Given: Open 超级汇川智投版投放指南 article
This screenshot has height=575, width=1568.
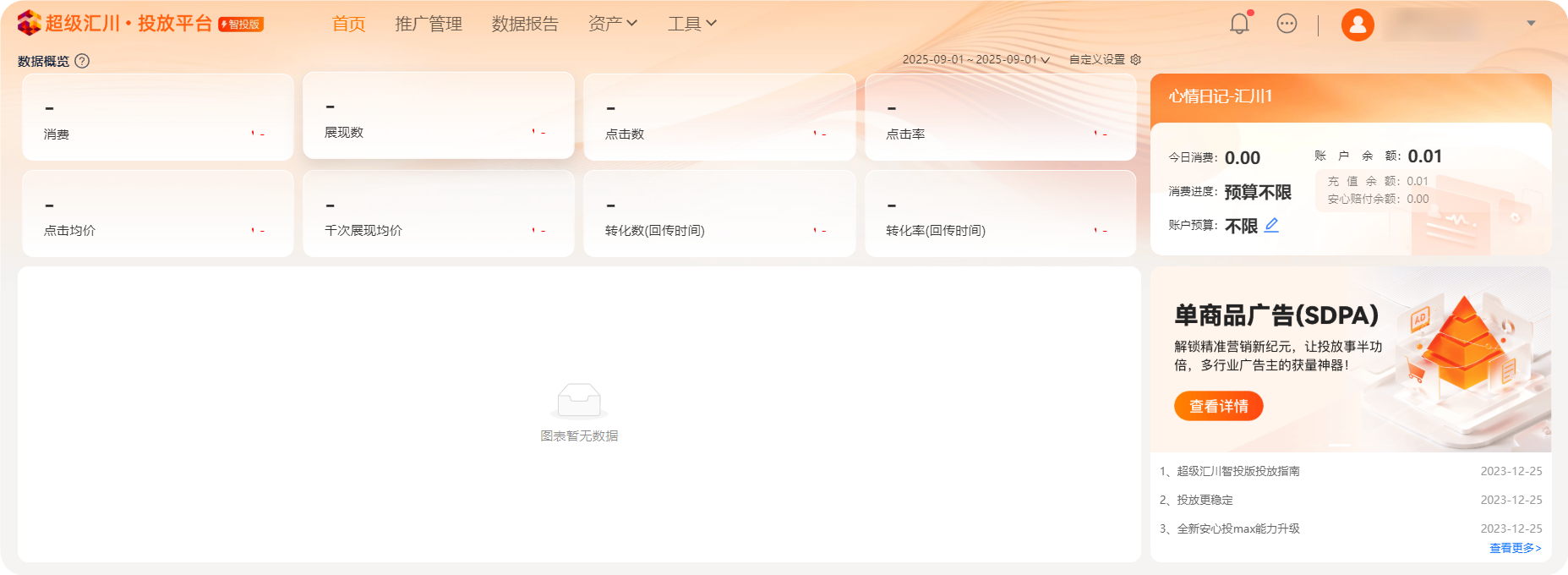Looking at the screenshot, I should pos(1238,471).
